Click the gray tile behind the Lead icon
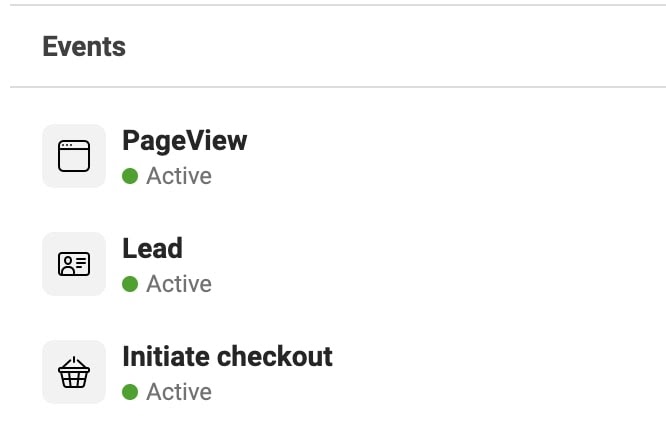This screenshot has width=666, height=444. [x=74, y=264]
